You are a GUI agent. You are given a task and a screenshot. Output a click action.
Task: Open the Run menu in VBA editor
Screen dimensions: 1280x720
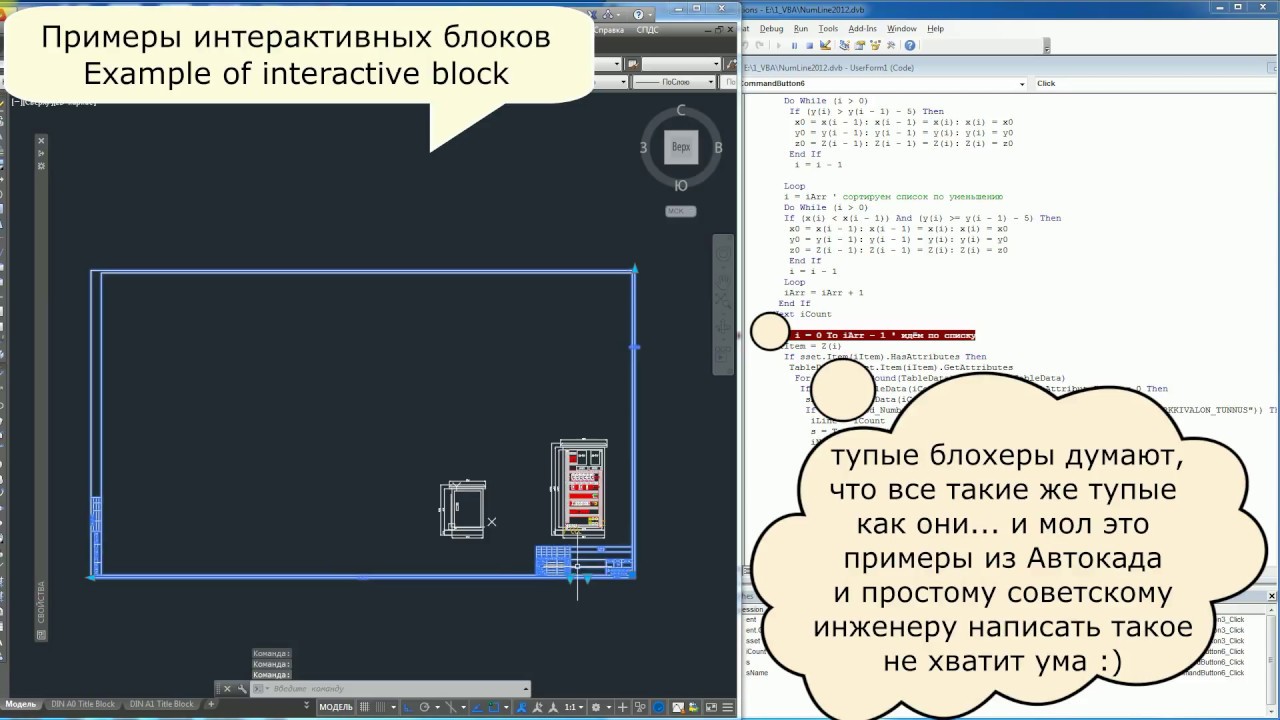click(x=801, y=29)
